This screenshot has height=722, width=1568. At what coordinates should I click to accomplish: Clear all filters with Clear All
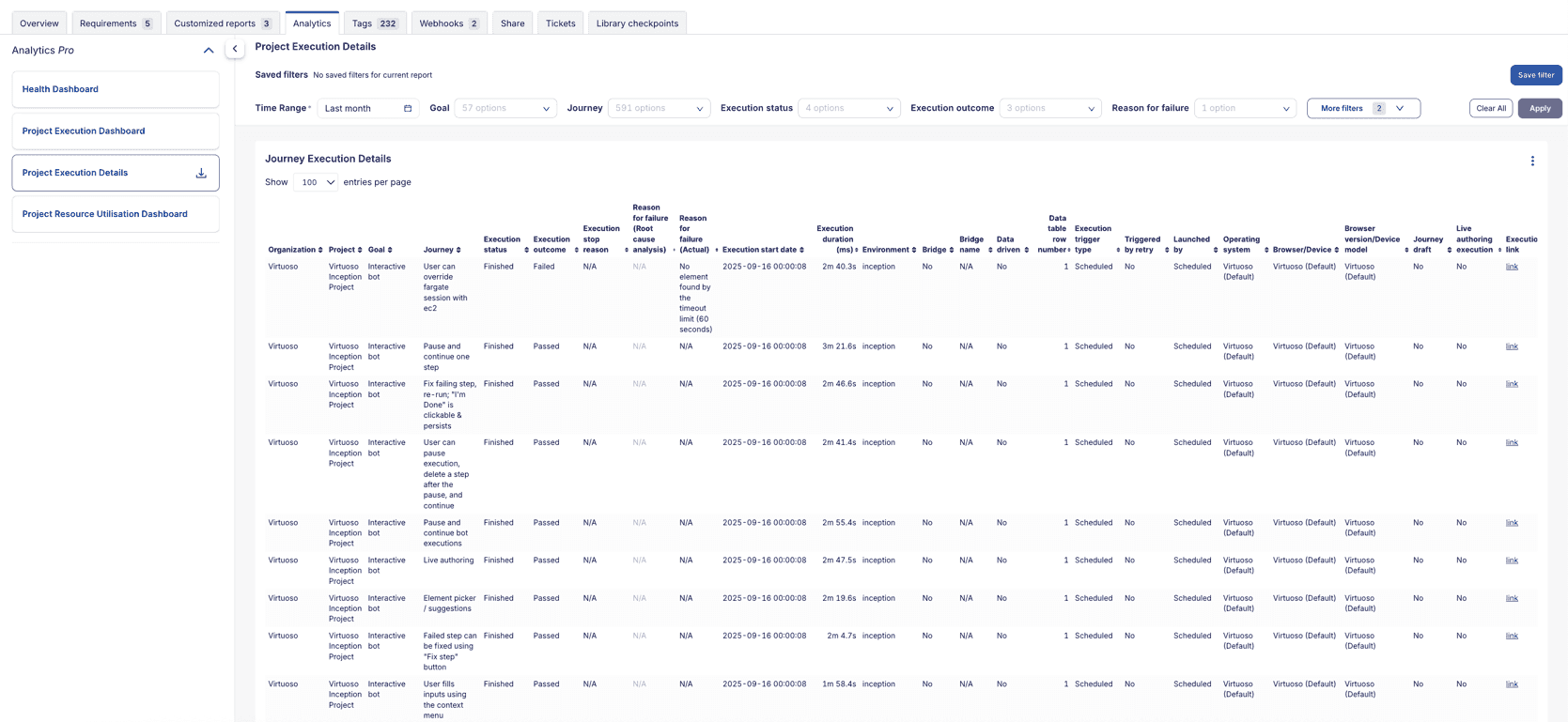[x=1490, y=109]
